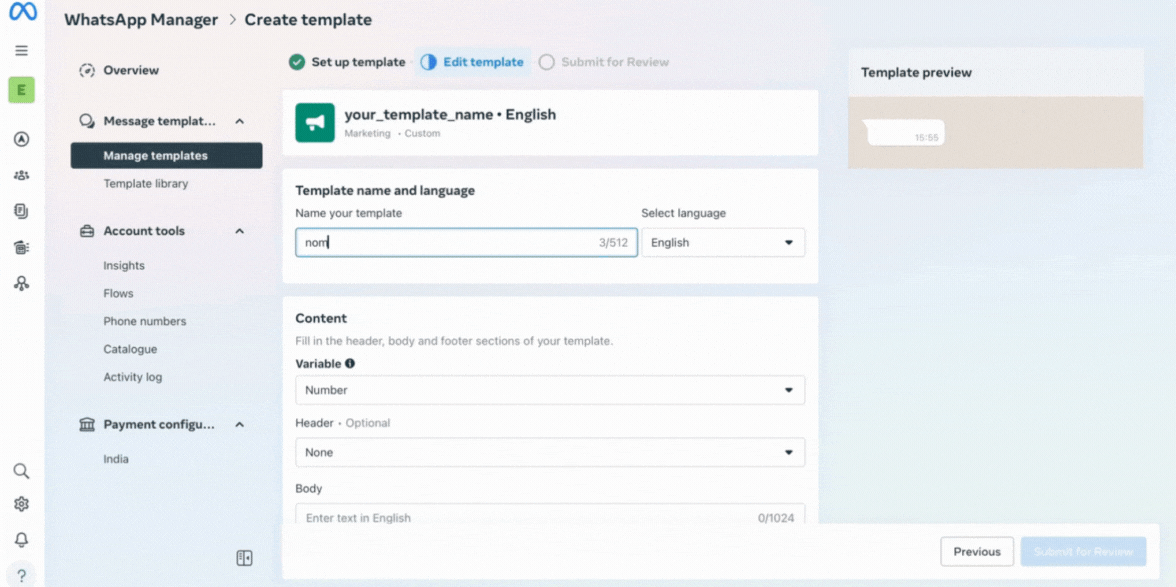Collapse the Message templates section chevron

pyautogui.click(x=239, y=121)
